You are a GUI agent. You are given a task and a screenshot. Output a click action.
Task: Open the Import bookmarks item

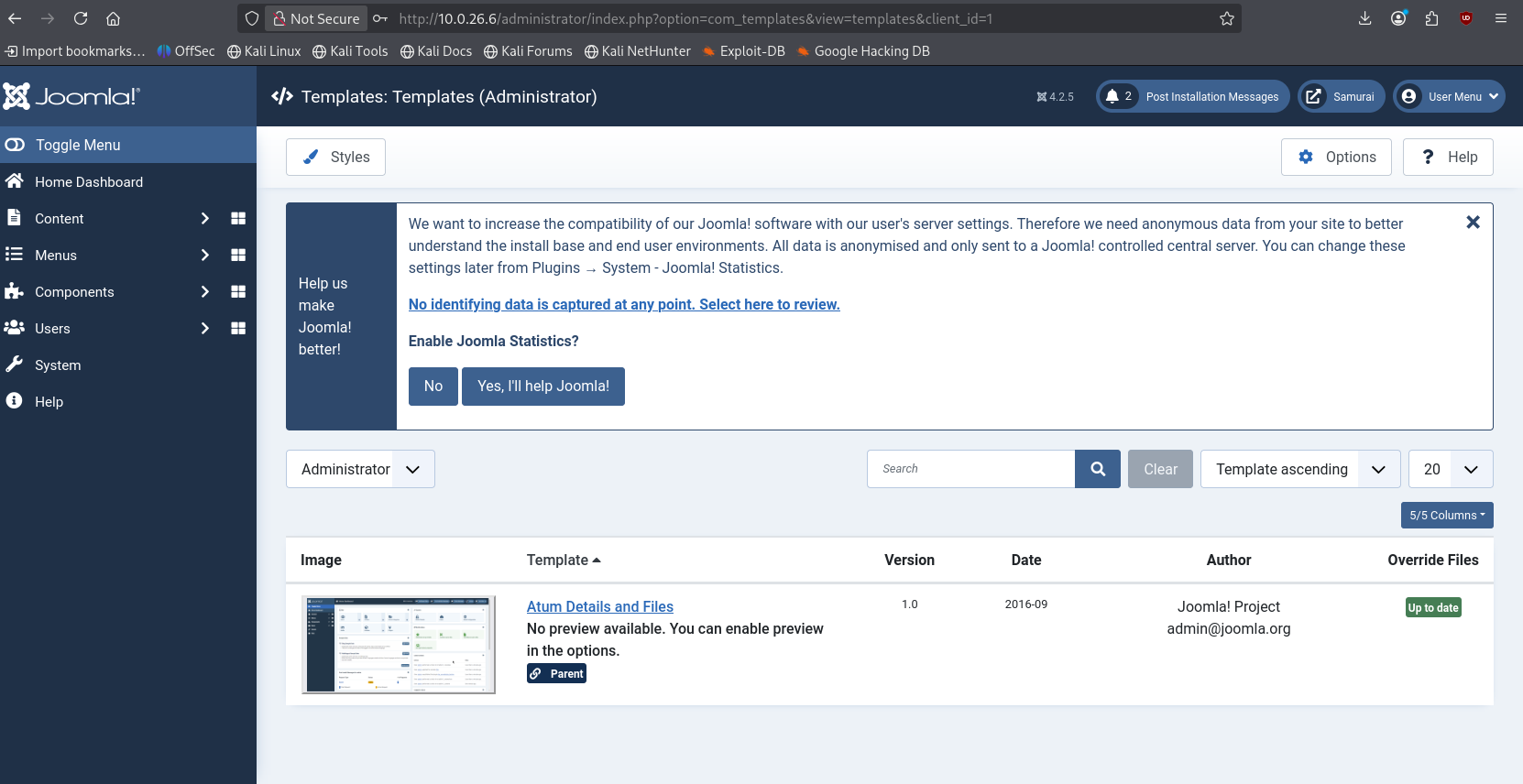tap(75, 51)
